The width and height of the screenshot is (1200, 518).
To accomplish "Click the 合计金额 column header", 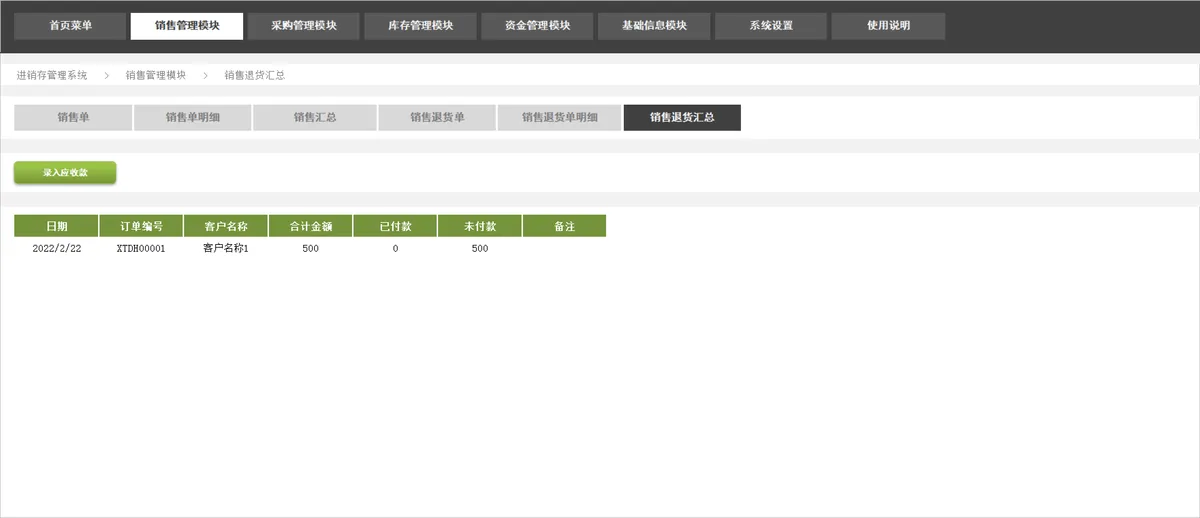I will [x=310, y=226].
